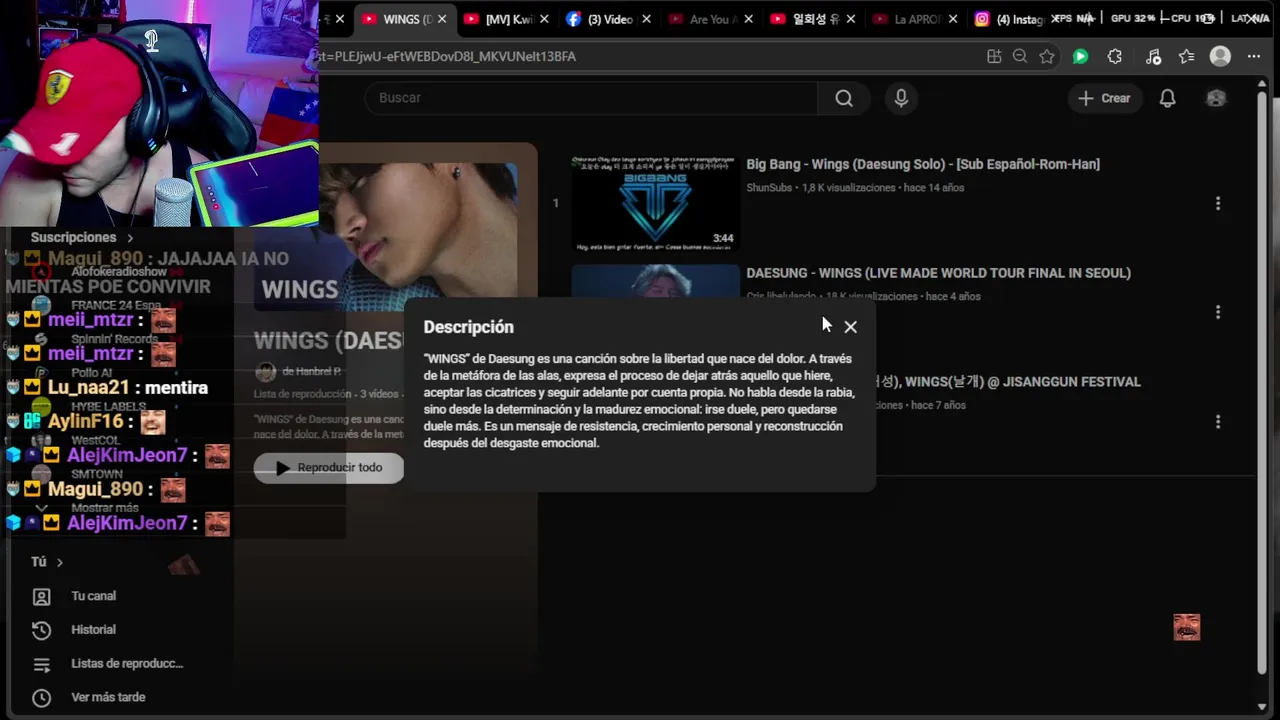This screenshot has width=1280, height=720.
Task: Open options menu for Big Bang Wings video
Action: tap(1217, 203)
